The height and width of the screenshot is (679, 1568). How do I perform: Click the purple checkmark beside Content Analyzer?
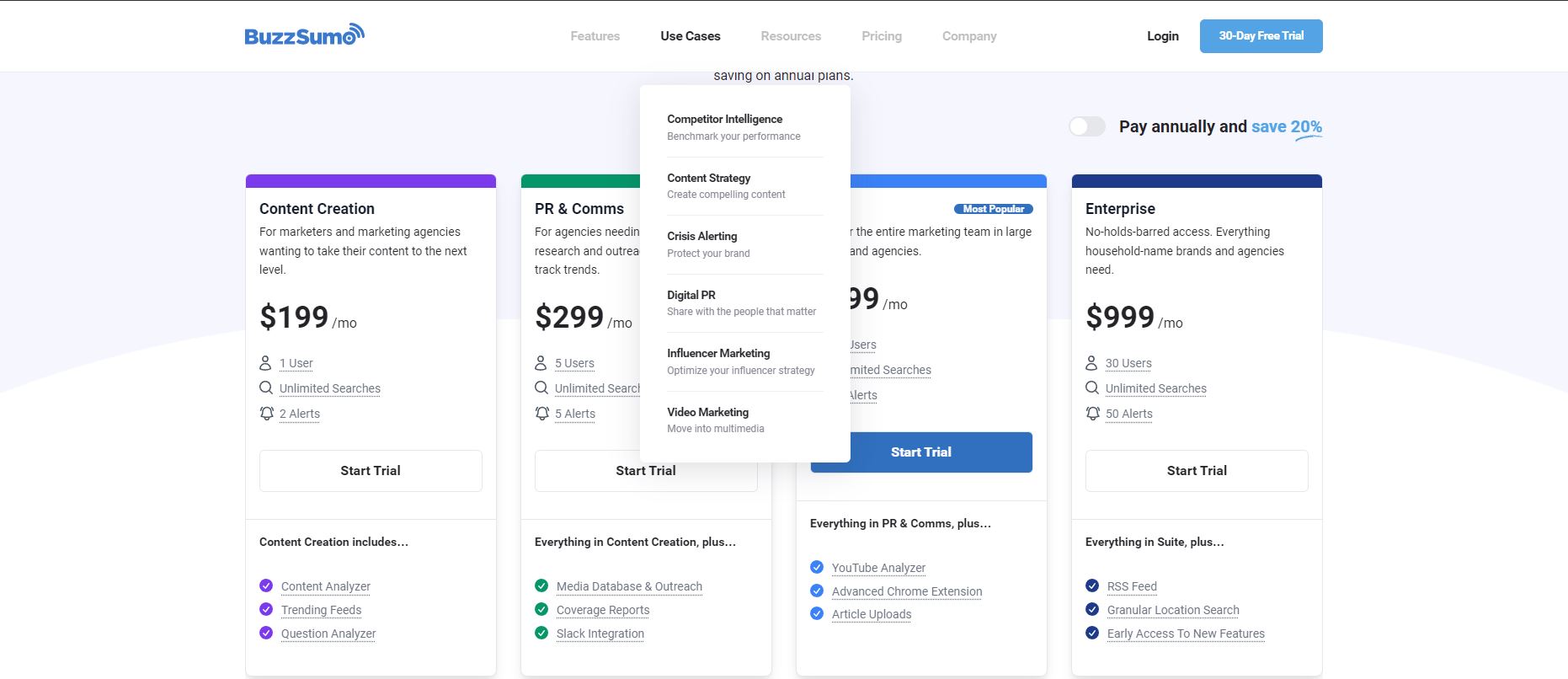tap(266, 585)
